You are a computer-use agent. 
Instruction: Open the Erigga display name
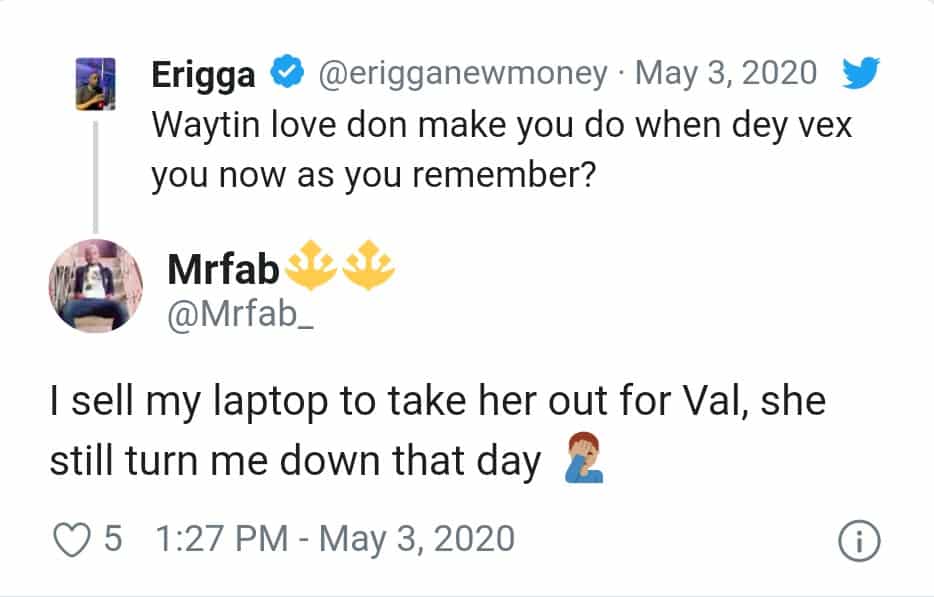(x=205, y=75)
